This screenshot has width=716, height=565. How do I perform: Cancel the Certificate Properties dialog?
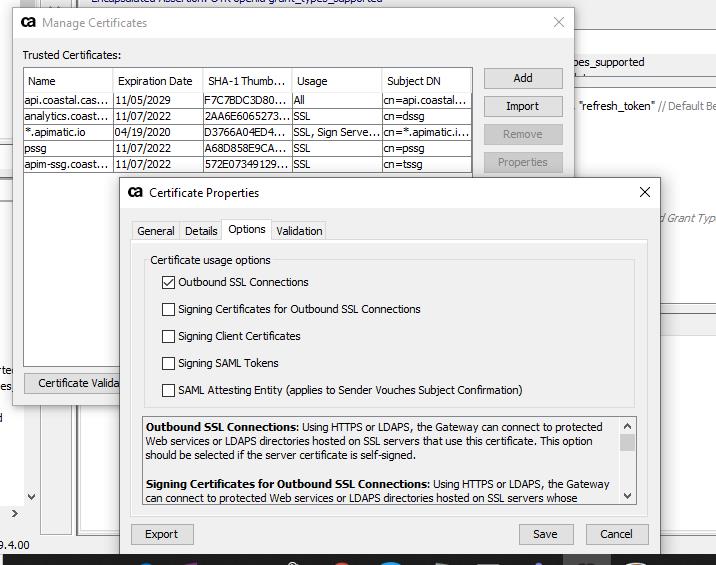(x=616, y=534)
